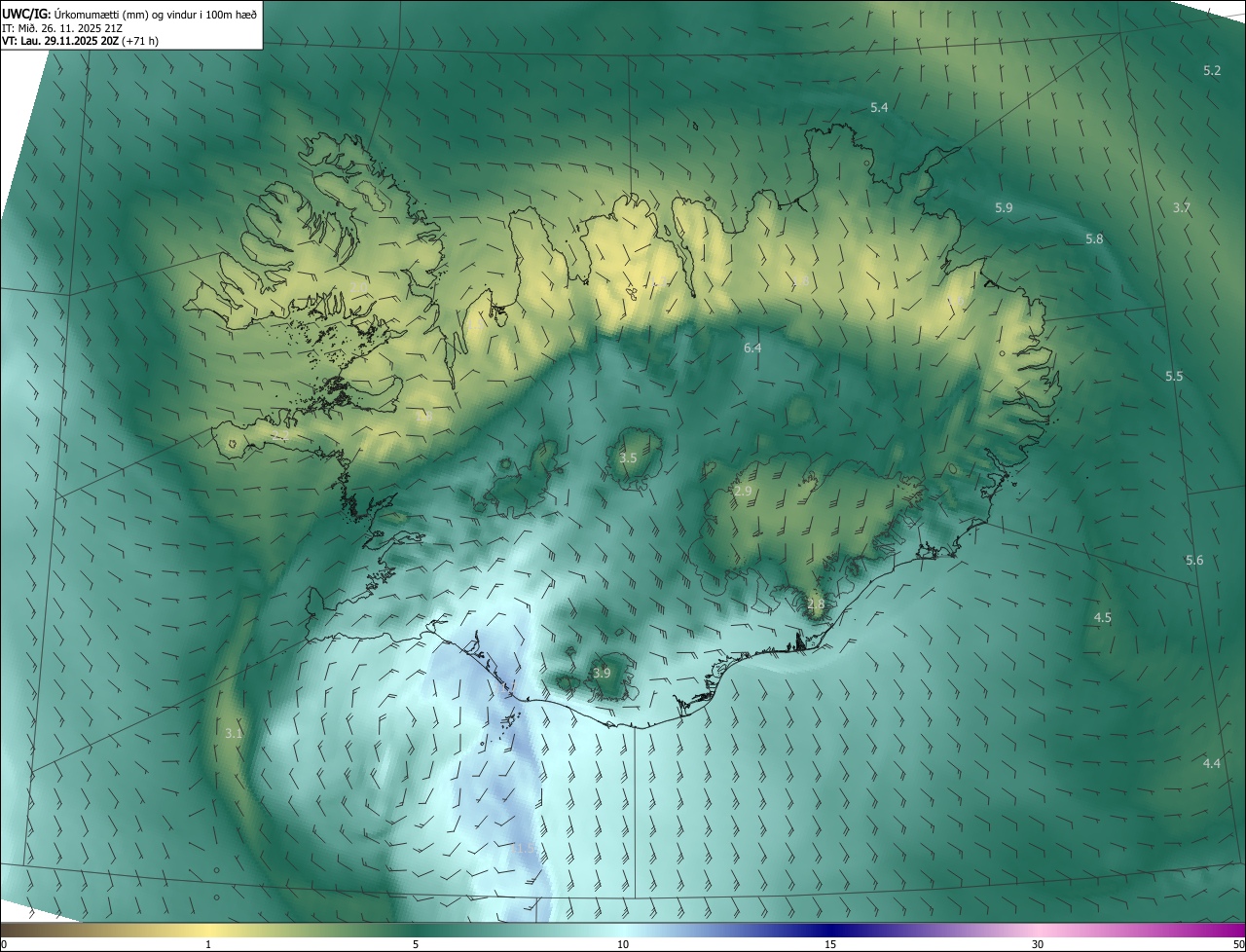Image resolution: width=1246 pixels, height=952 pixels.
Task: Click the 5.2 value label on the map
Action: [x=1212, y=71]
